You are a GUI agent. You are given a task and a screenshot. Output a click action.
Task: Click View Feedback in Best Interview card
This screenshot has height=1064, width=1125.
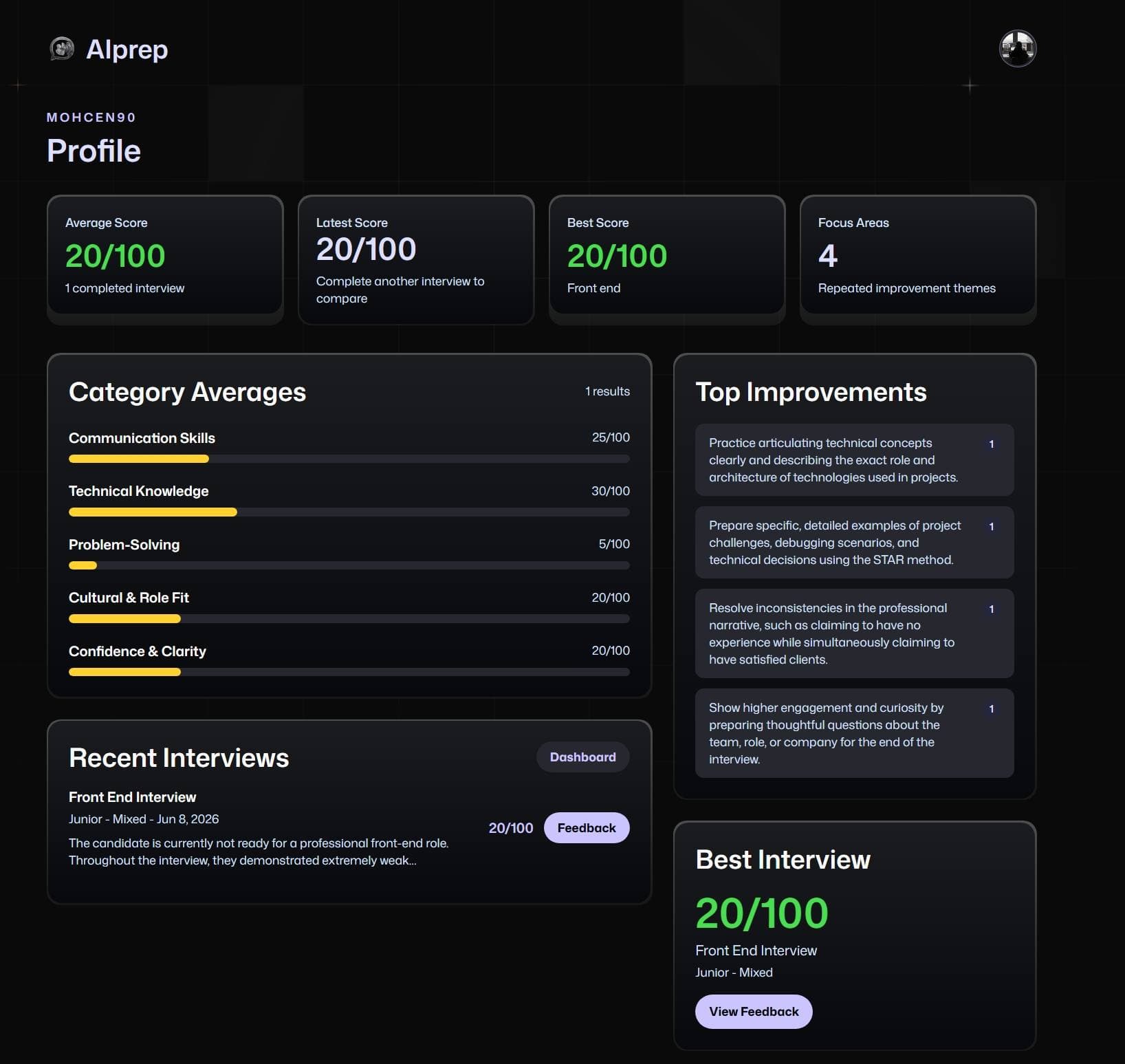[x=754, y=1011]
